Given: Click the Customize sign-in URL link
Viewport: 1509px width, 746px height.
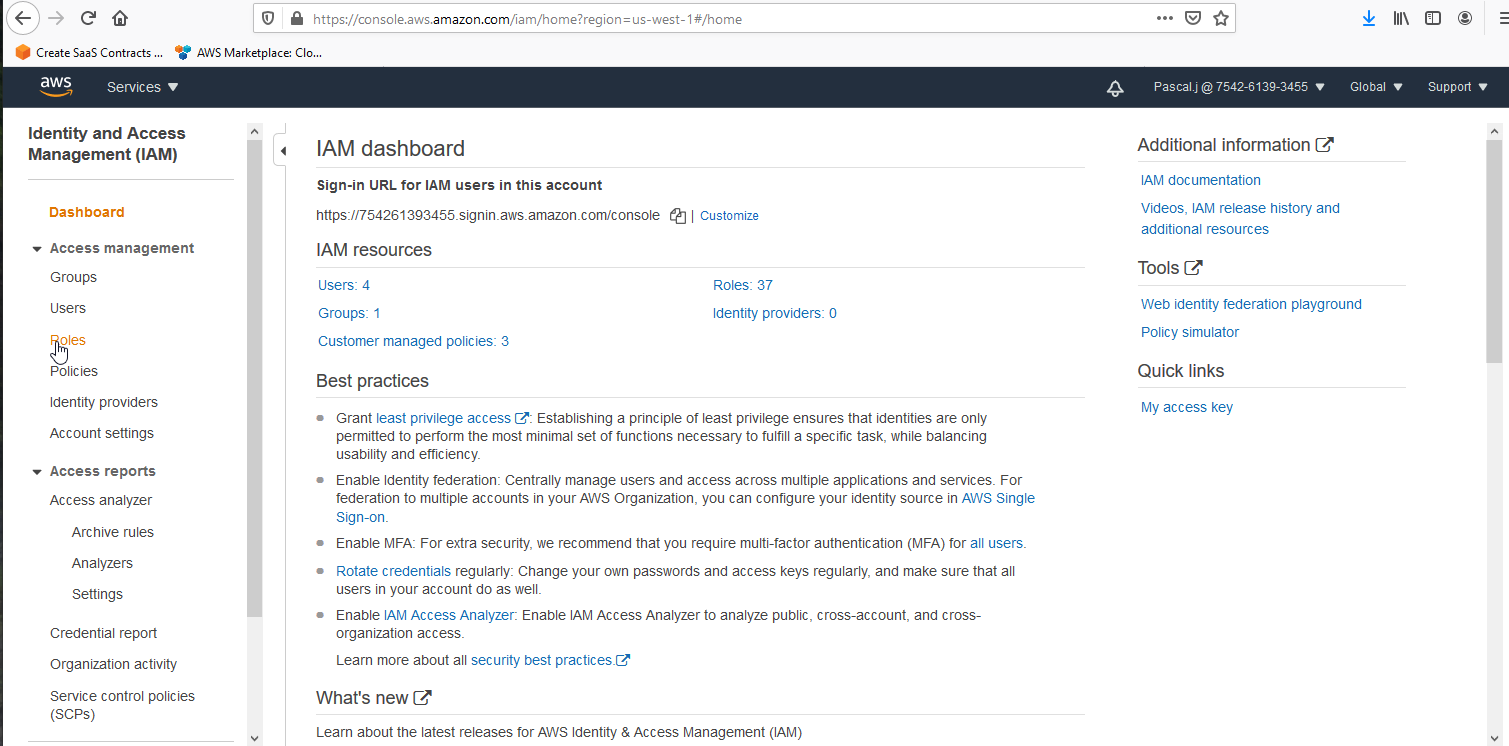Looking at the screenshot, I should [x=729, y=216].
